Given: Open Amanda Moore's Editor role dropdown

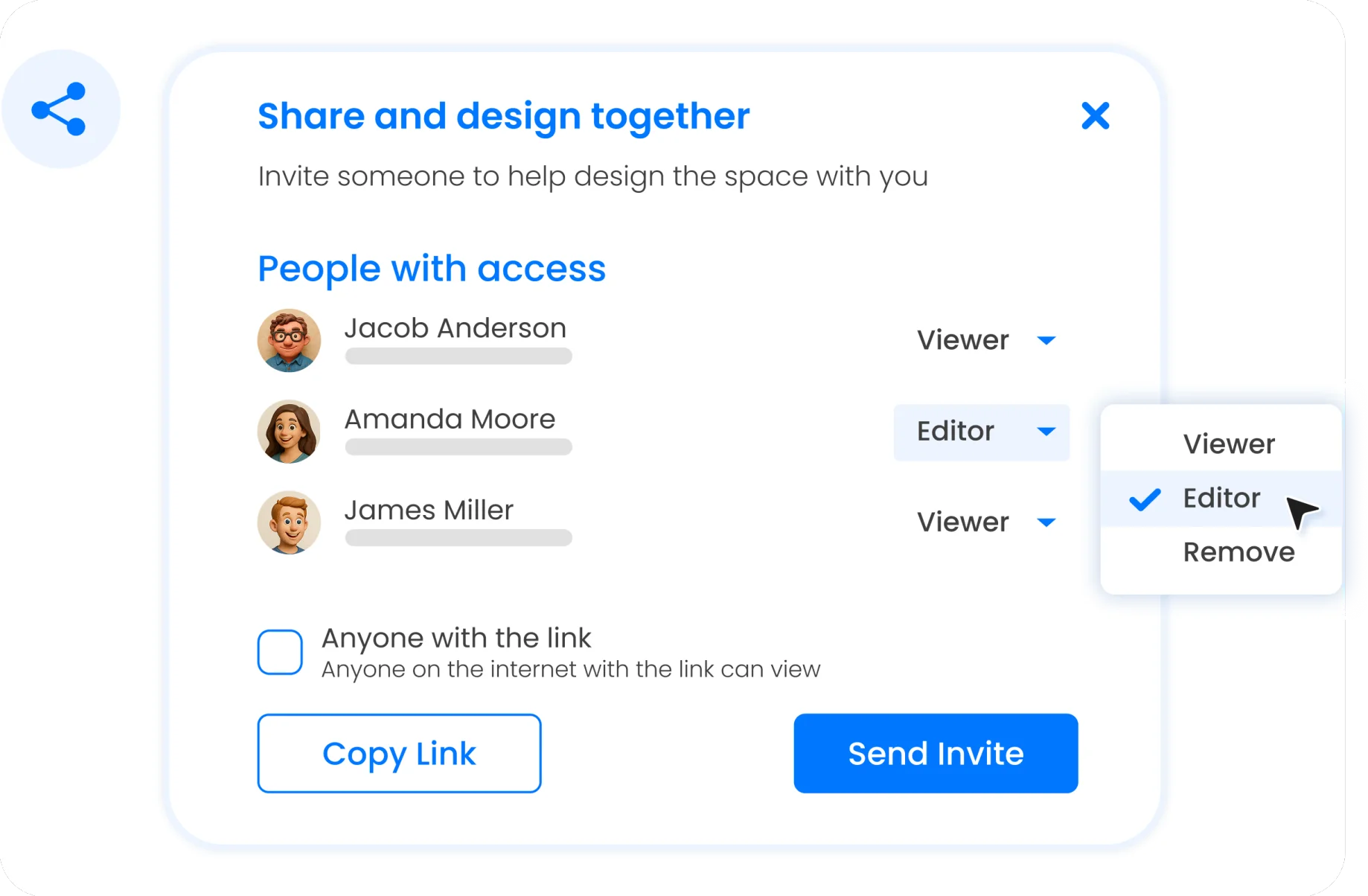Looking at the screenshot, I should coord(981,432).
